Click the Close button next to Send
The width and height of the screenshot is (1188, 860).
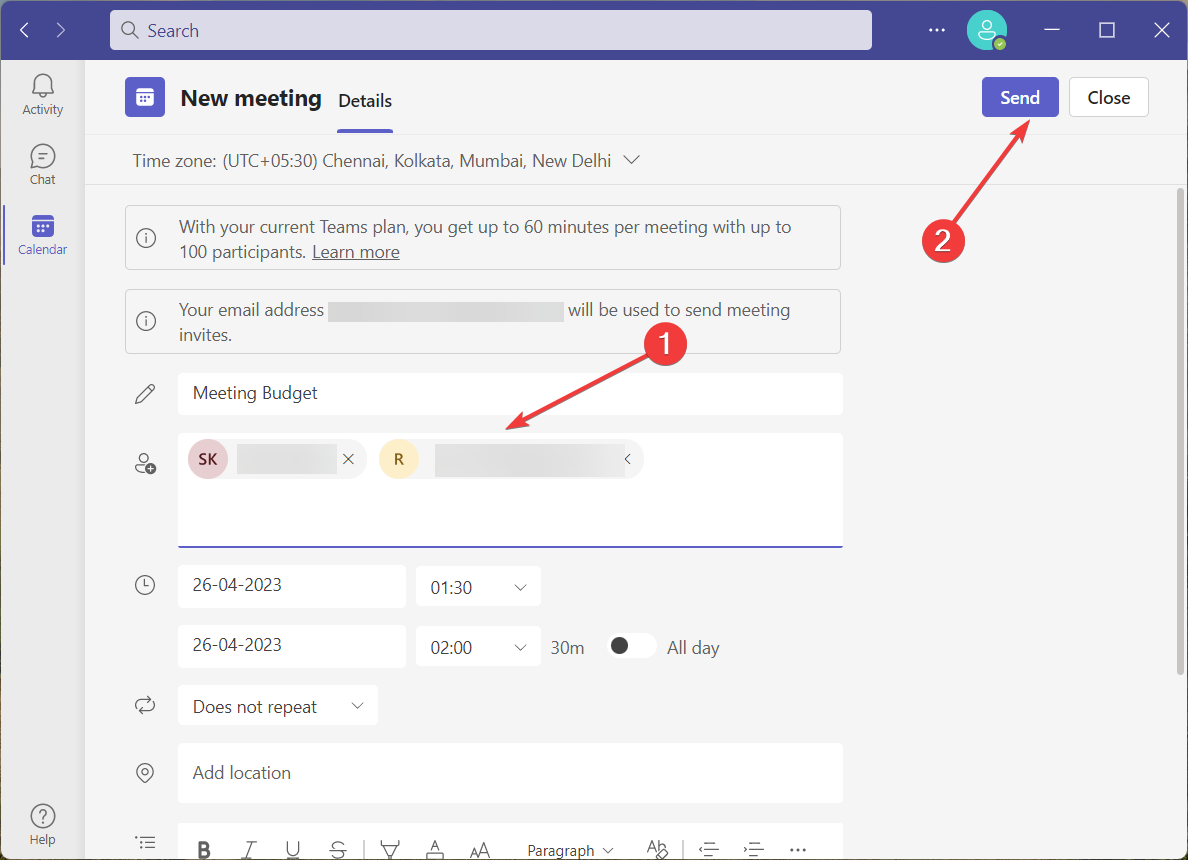point(1108,97)
